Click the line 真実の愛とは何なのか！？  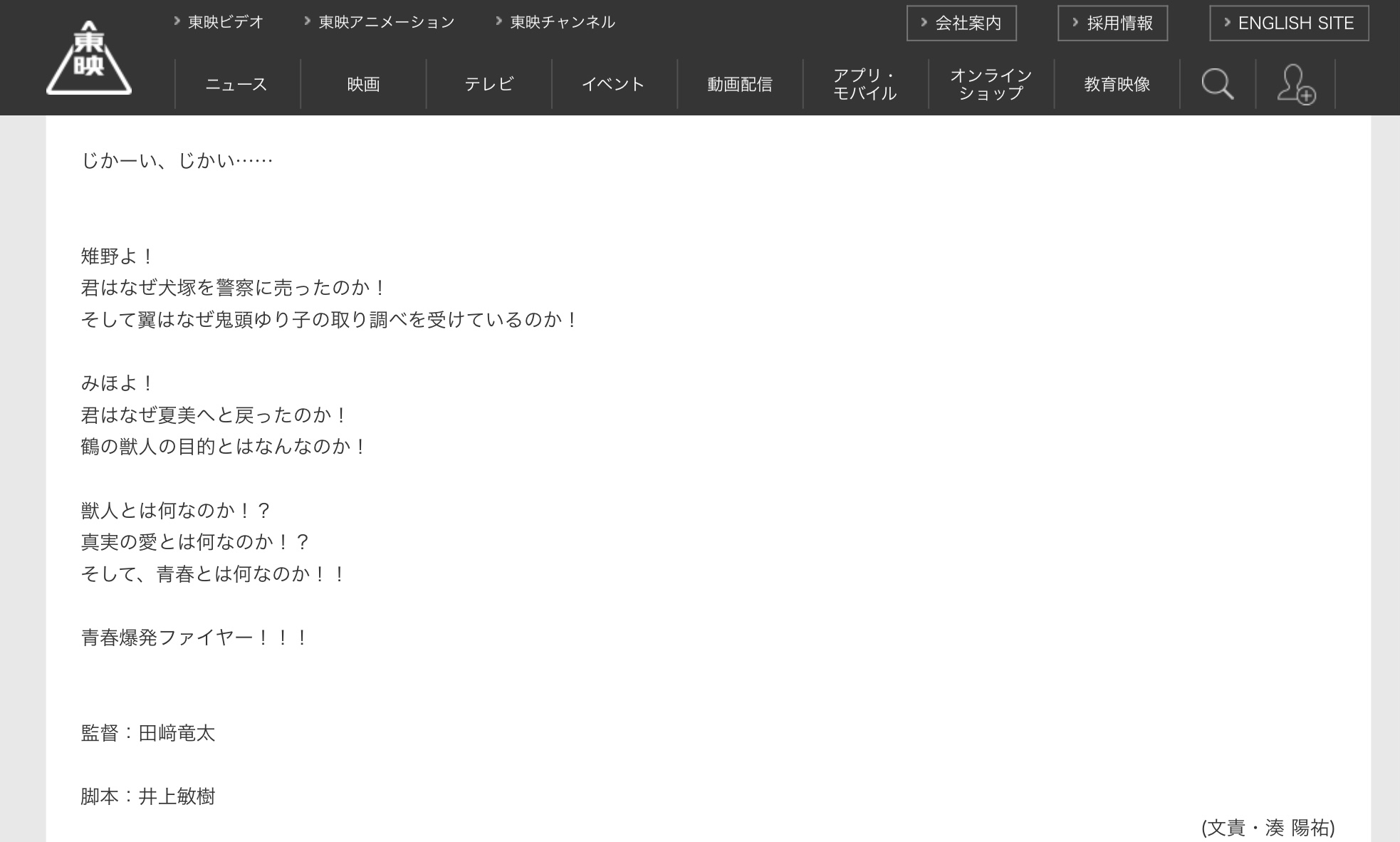(195, 542)
